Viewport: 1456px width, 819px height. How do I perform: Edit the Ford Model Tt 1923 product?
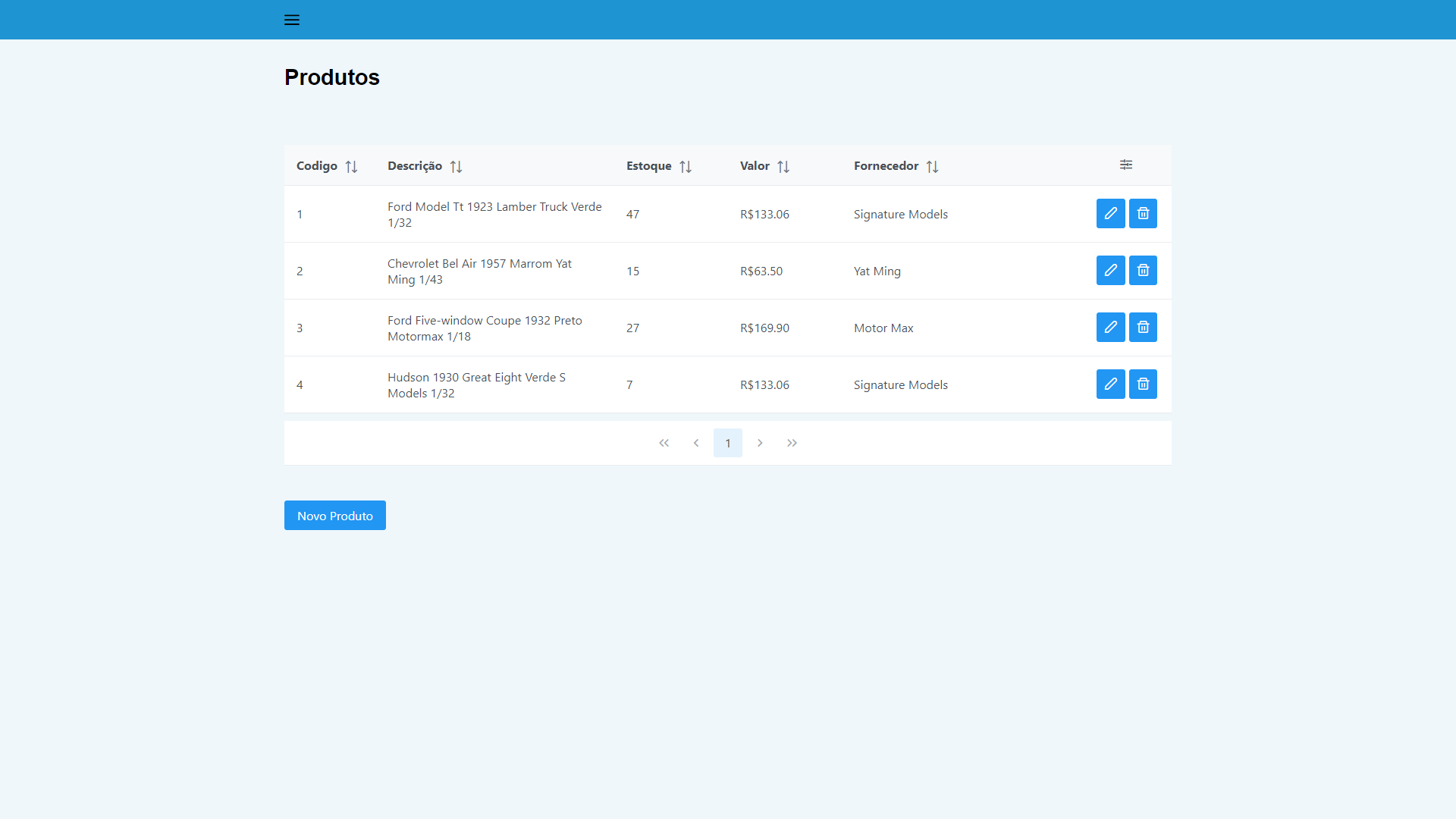pyautogui.click(x=1110, y=214)
